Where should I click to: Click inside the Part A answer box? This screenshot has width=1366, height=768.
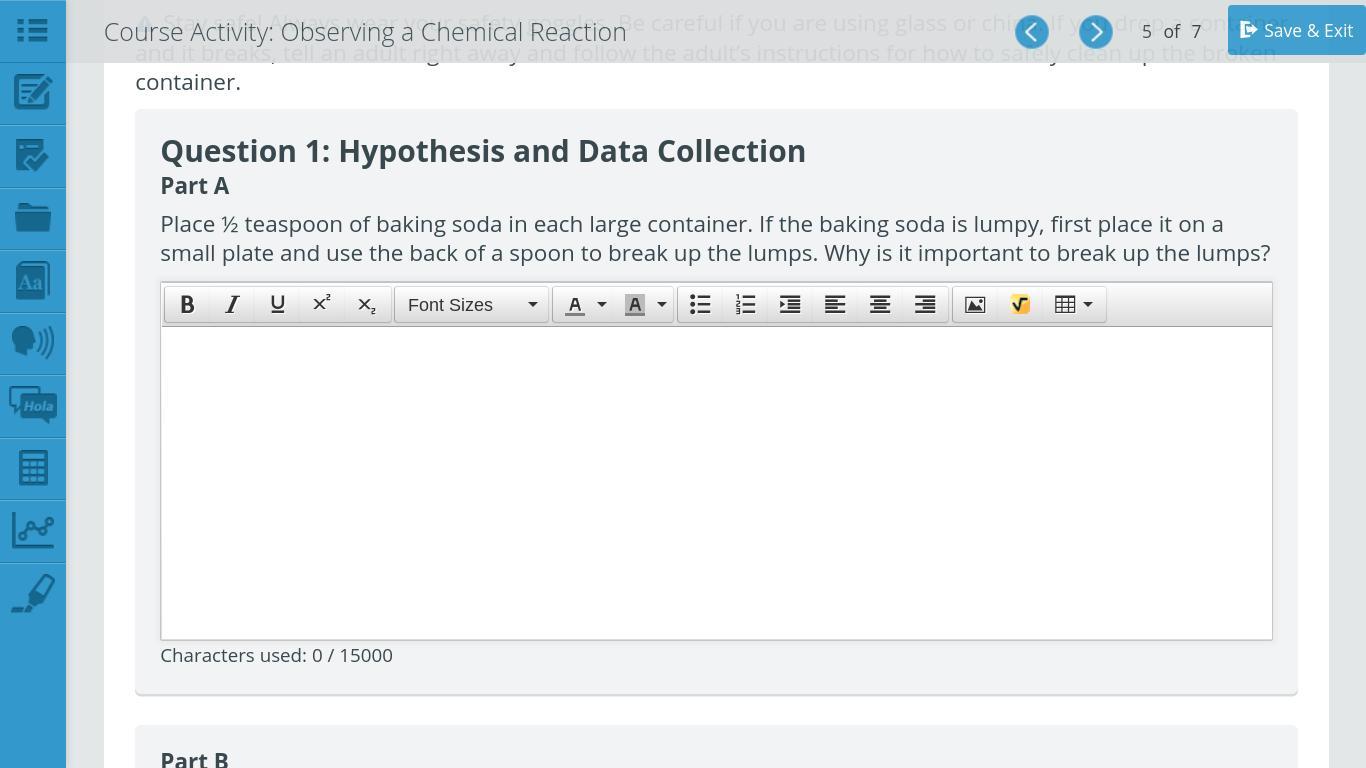716,482
